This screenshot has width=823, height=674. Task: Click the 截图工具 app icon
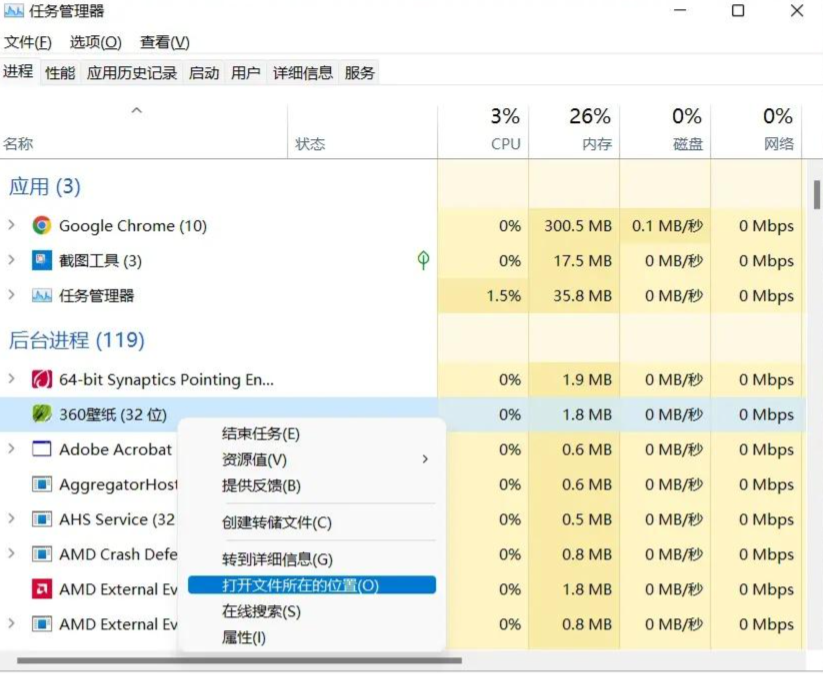coord(41,261)
